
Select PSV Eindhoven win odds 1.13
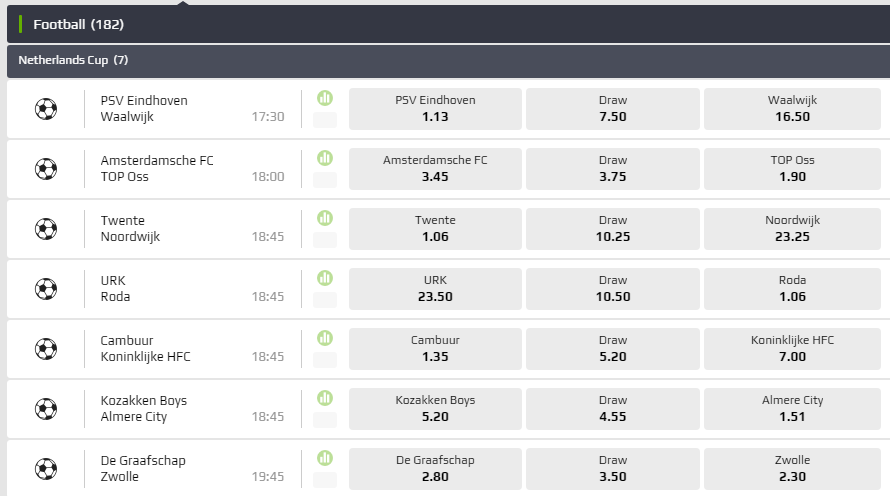[x=435, y=108]
